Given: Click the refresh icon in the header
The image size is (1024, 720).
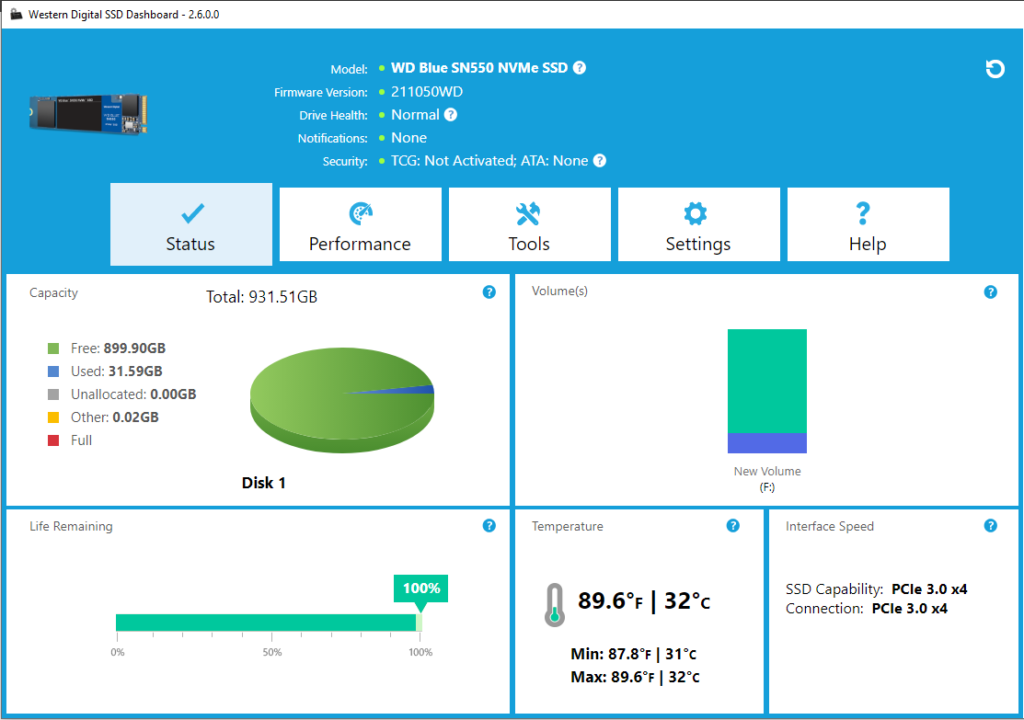Looking at the screenshot, I should point(995,69).
